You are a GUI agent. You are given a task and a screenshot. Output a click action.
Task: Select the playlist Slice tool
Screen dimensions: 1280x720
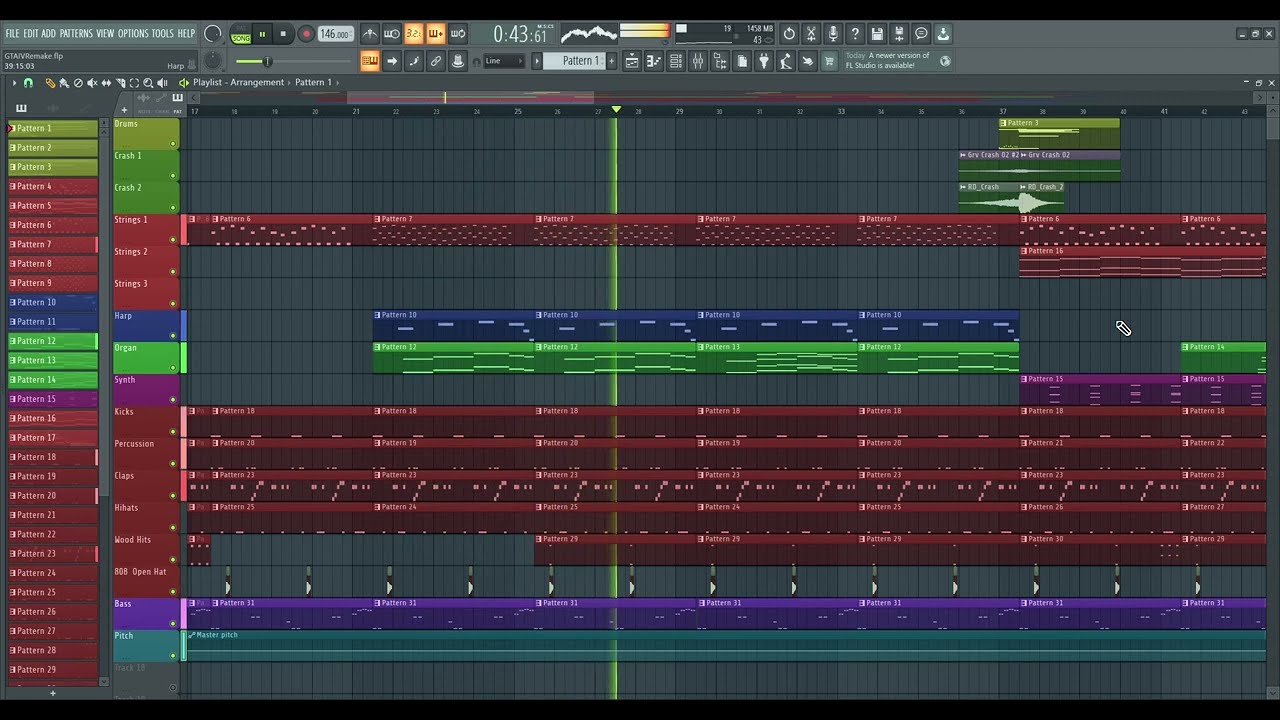point(120,83)
